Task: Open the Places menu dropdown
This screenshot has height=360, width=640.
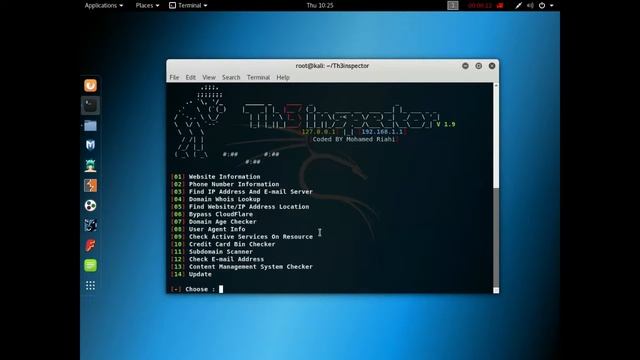Action: pyautogui.click(x=147, y=5)
